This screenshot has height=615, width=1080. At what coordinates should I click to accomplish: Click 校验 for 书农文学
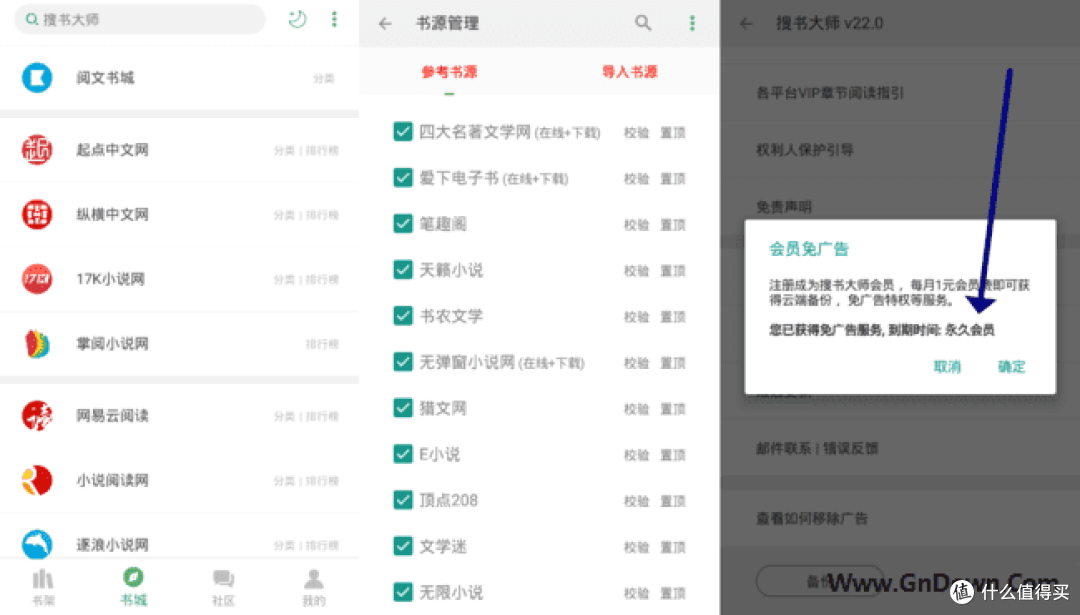(636, 317)
